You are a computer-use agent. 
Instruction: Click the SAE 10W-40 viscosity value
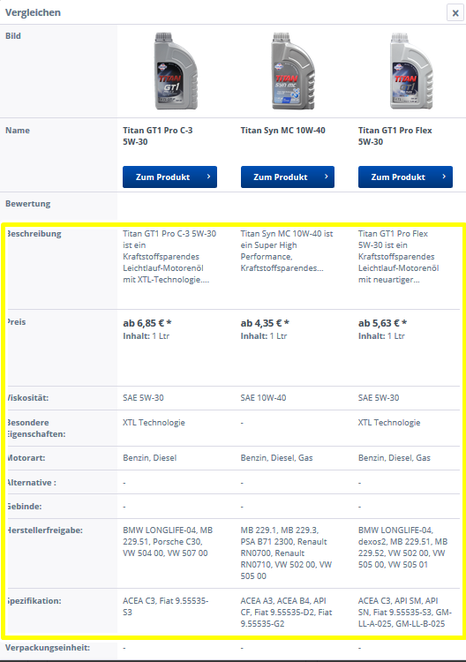263,398
